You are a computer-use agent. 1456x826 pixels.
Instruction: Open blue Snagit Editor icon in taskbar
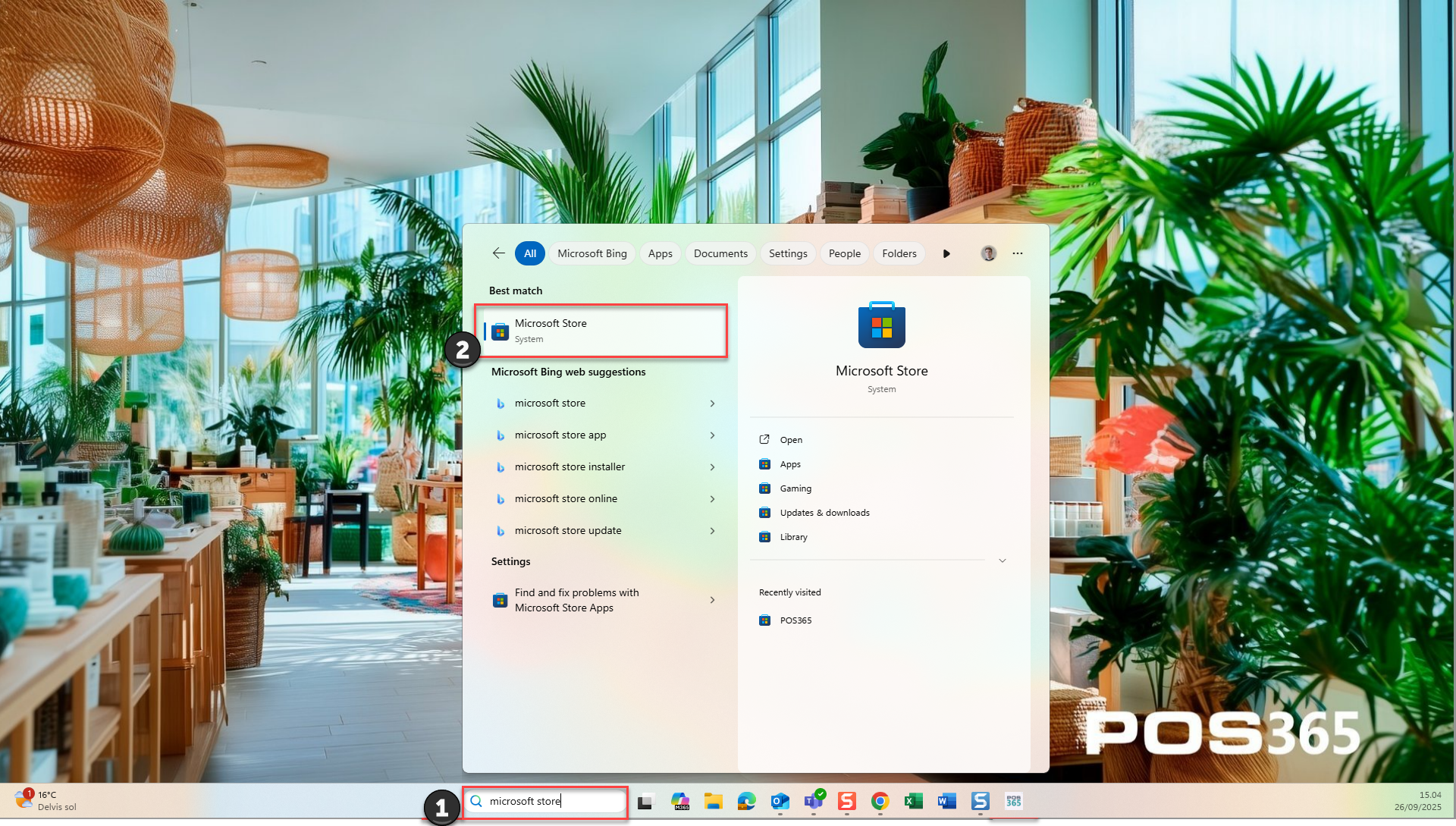[x=981, y=802]
